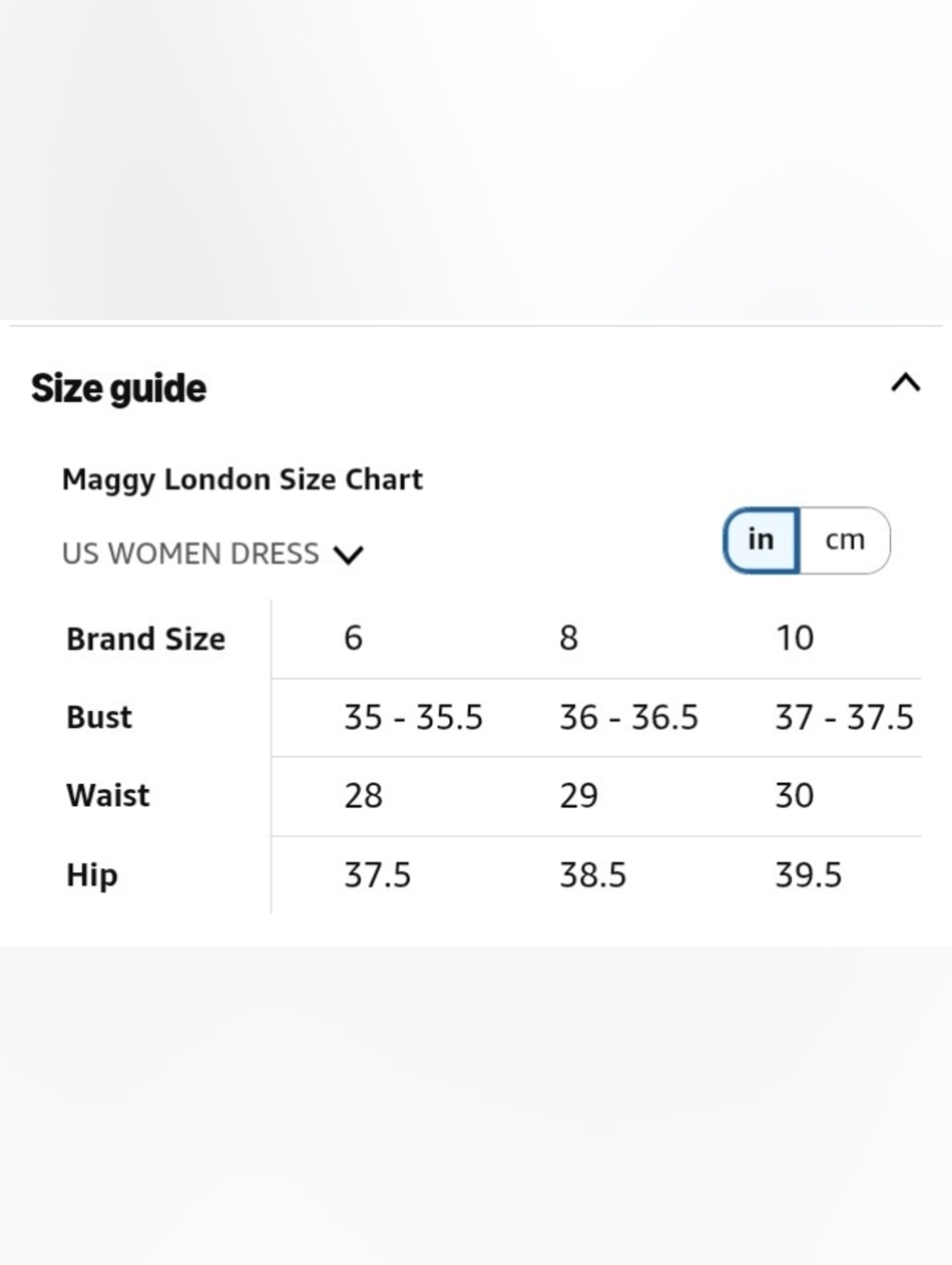Select brand size 6 column header
Viewport: 952px width, 1265px height.
[353, 638]
